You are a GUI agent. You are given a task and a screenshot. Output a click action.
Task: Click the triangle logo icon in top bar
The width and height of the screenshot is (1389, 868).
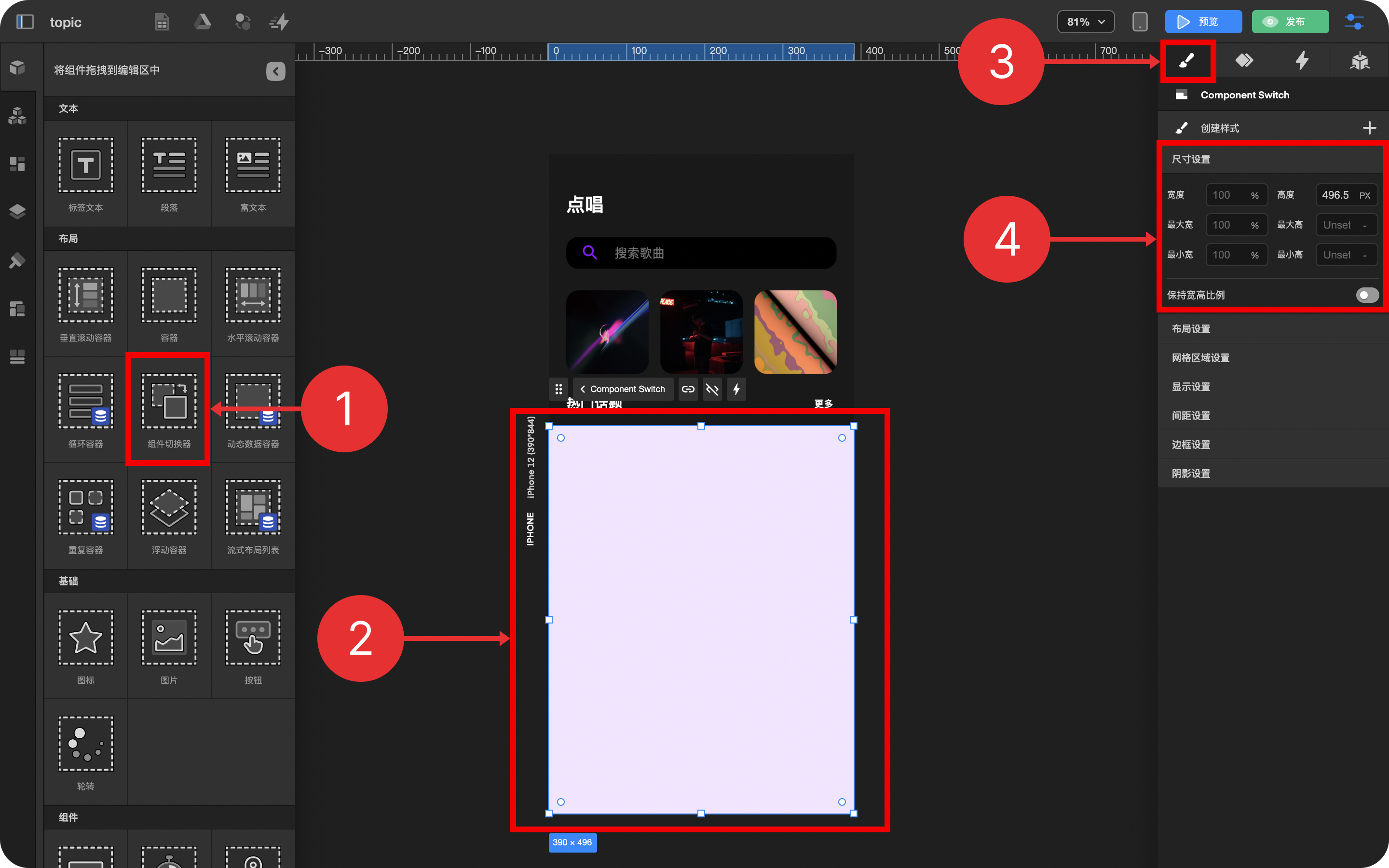(202, 22)
